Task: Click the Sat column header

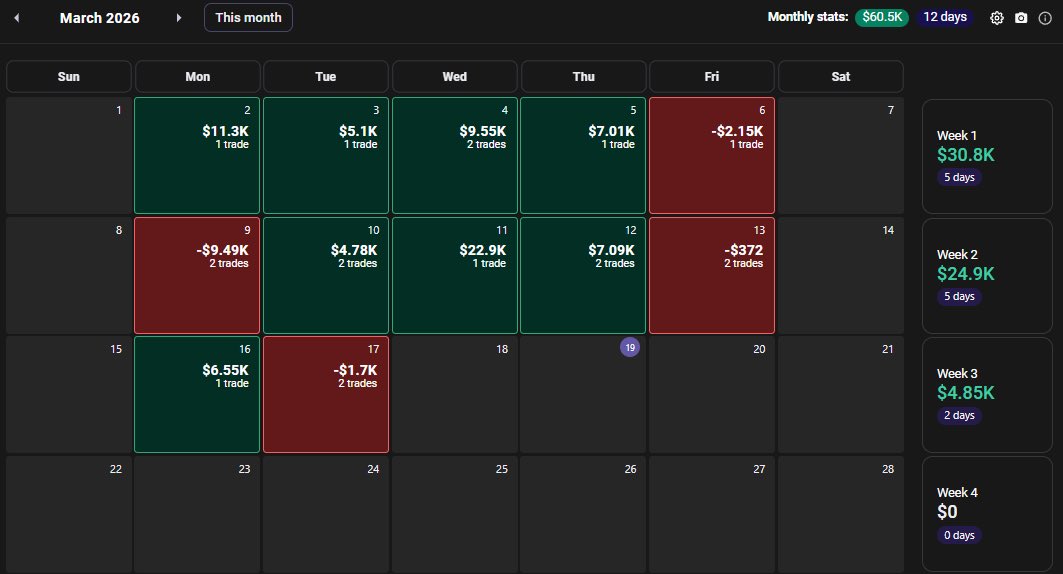Action: coord(841,77)
